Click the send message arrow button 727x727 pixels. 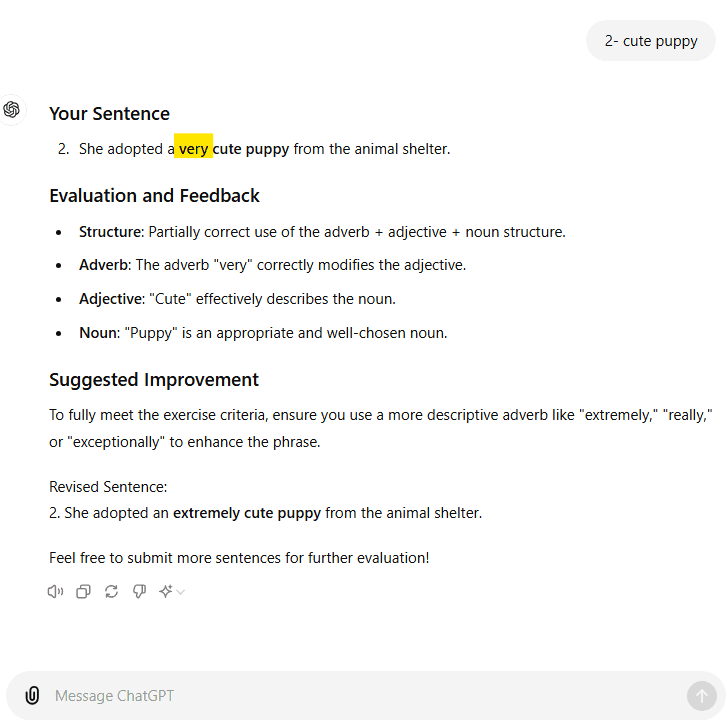tap(701, 695)
